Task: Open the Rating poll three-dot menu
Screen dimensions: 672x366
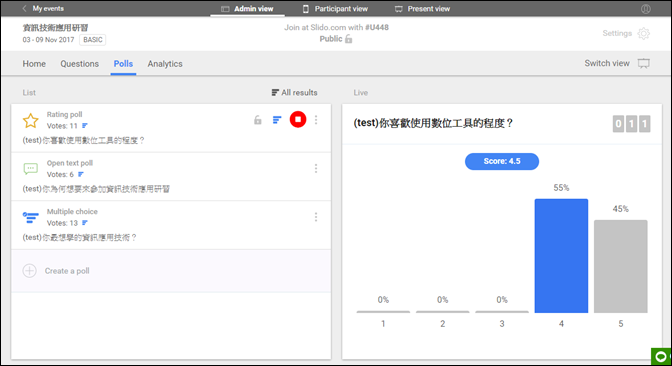Action: pos(316,120)
